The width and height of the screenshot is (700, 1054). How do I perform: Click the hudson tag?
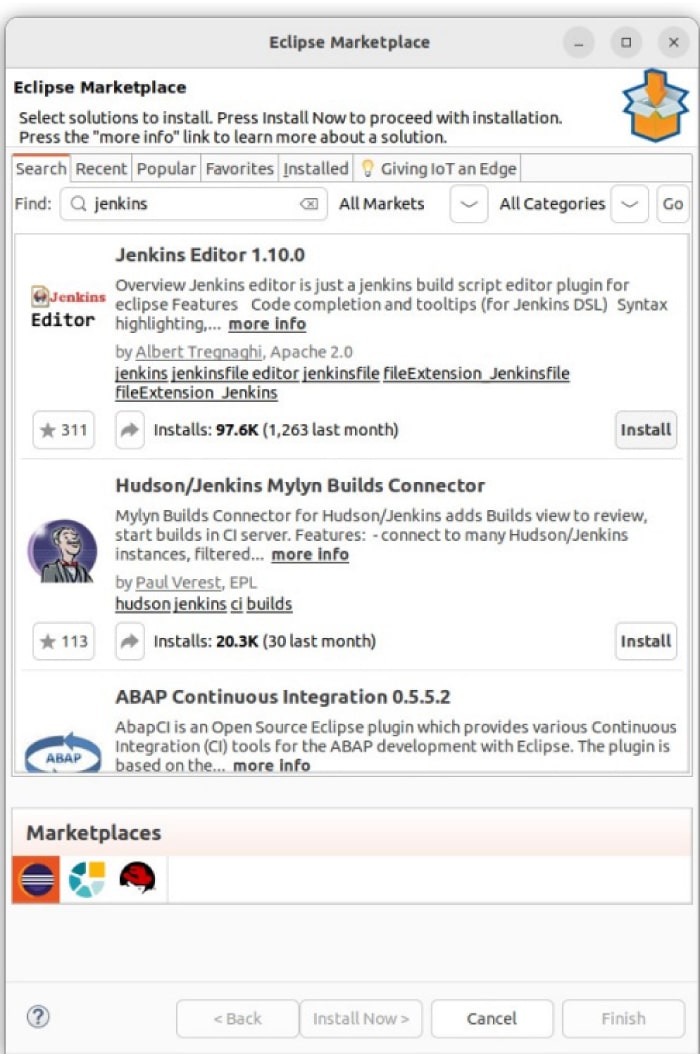click(x=143, y=604)
